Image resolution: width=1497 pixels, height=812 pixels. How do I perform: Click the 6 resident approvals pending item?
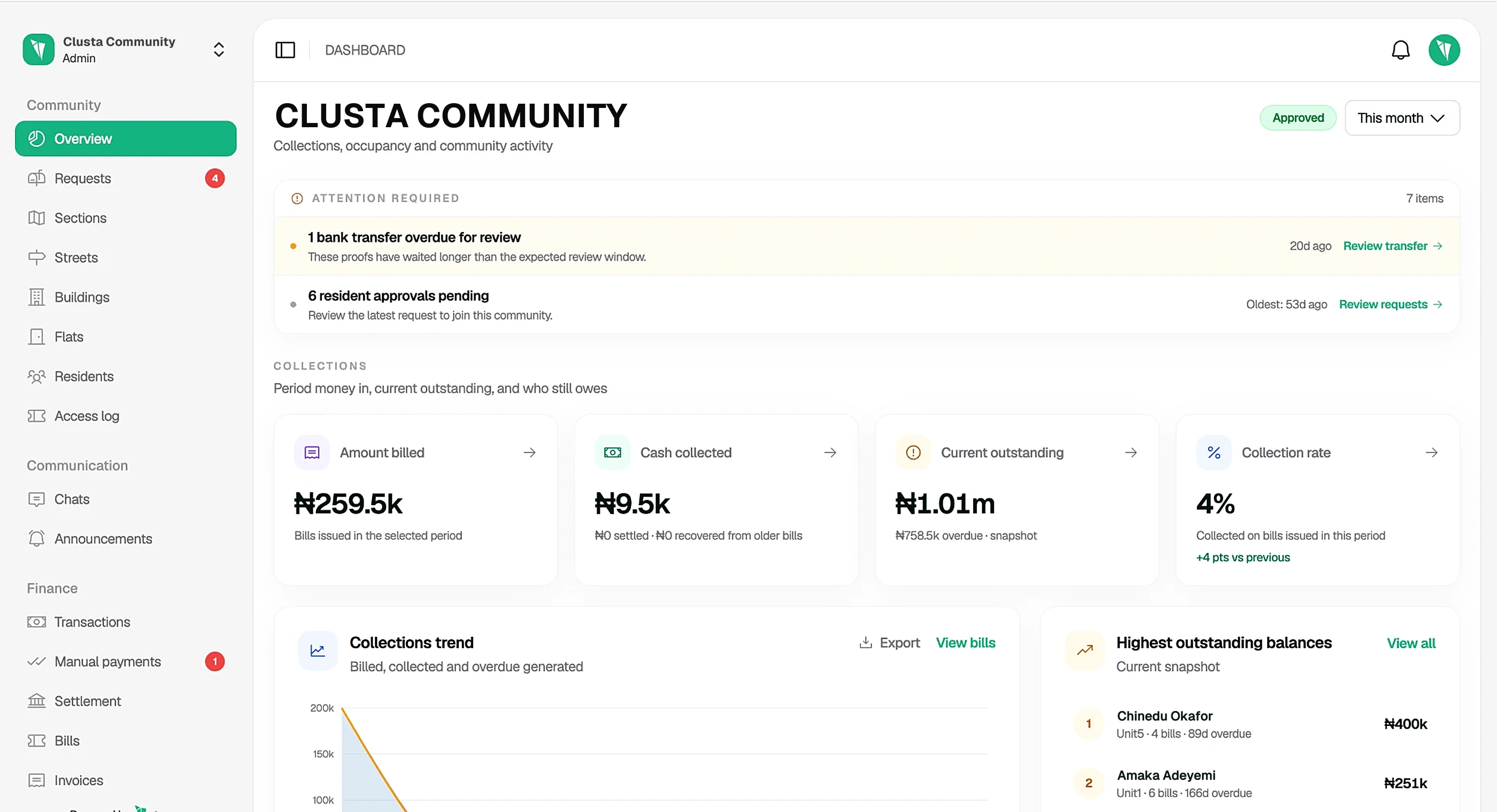(x=867, y=305)
